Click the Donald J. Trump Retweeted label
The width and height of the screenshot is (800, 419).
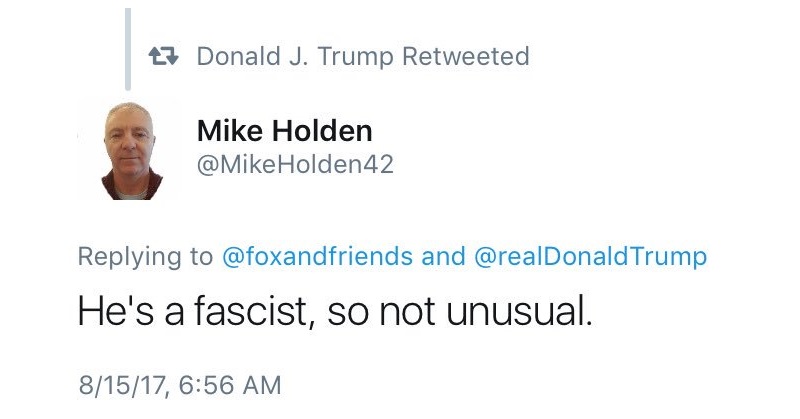363,56
